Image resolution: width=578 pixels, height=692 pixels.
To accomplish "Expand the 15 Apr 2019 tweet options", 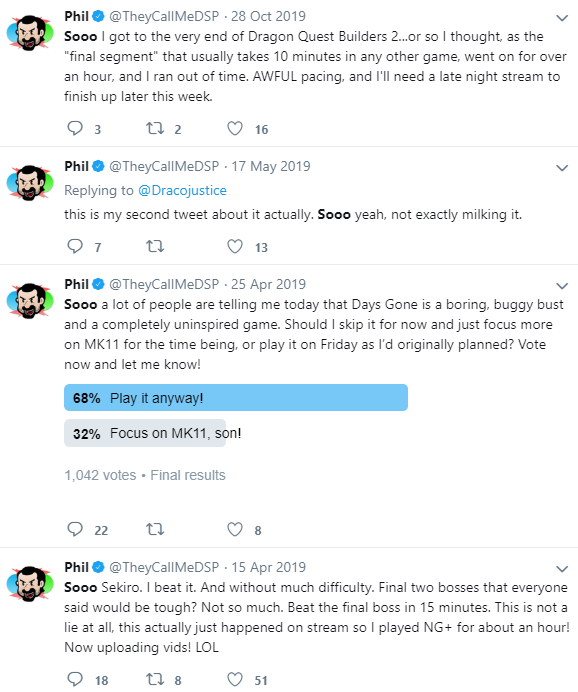I will [x=562, y=569].
